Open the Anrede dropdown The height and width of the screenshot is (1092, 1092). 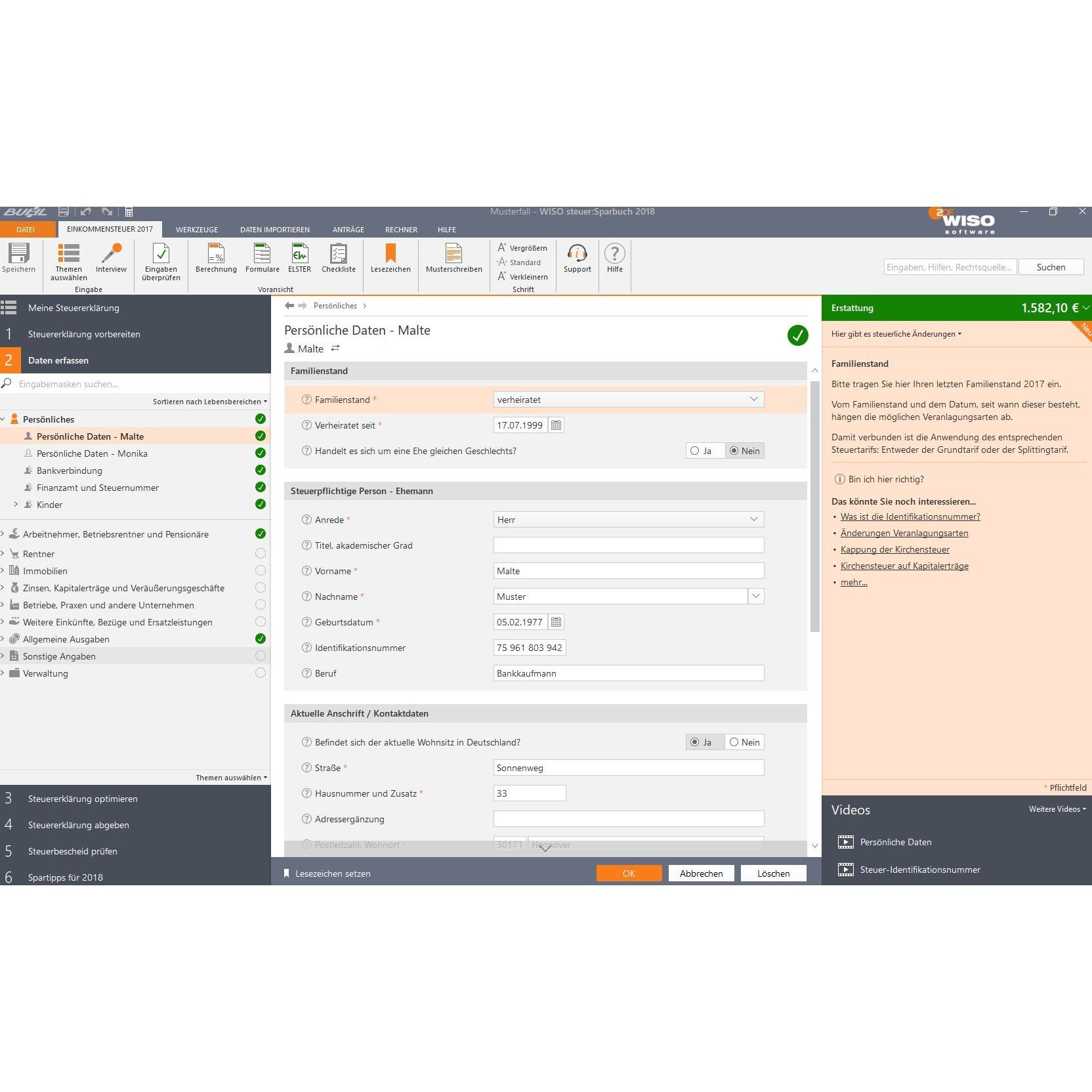pos(629,520)
